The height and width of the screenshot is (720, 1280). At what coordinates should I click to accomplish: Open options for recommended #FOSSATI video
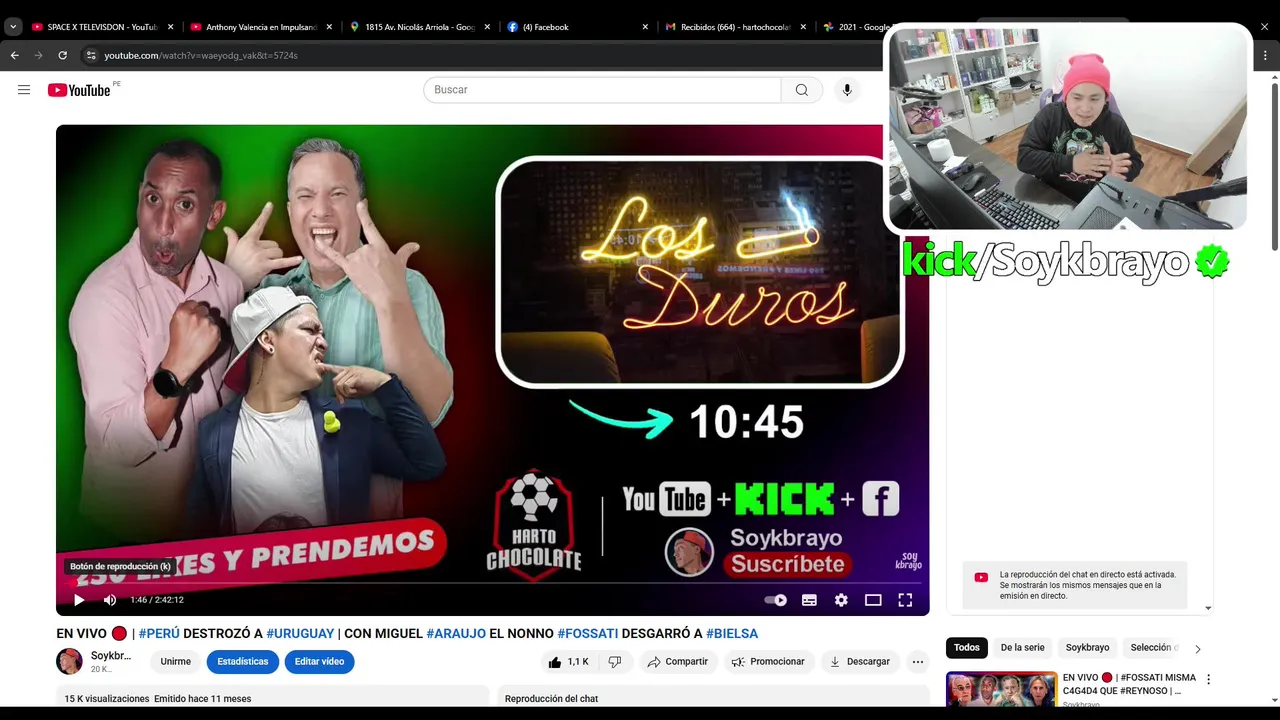[1208, 679]
